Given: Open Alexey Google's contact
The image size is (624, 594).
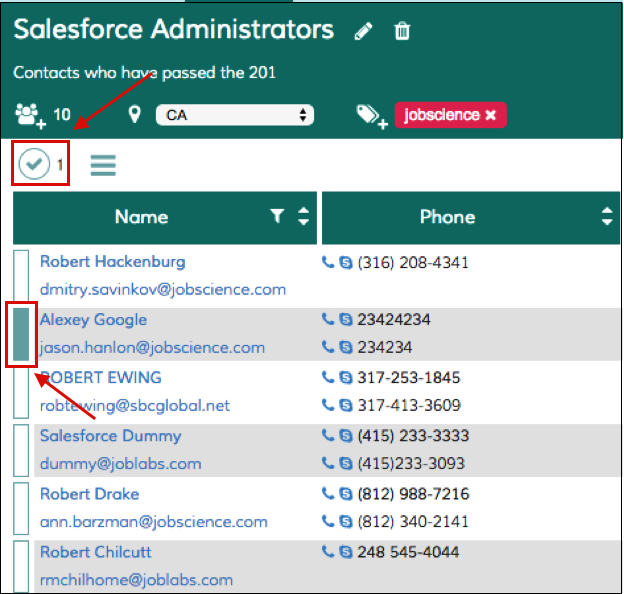Looking at the screenshot, I should pos(94,320).
